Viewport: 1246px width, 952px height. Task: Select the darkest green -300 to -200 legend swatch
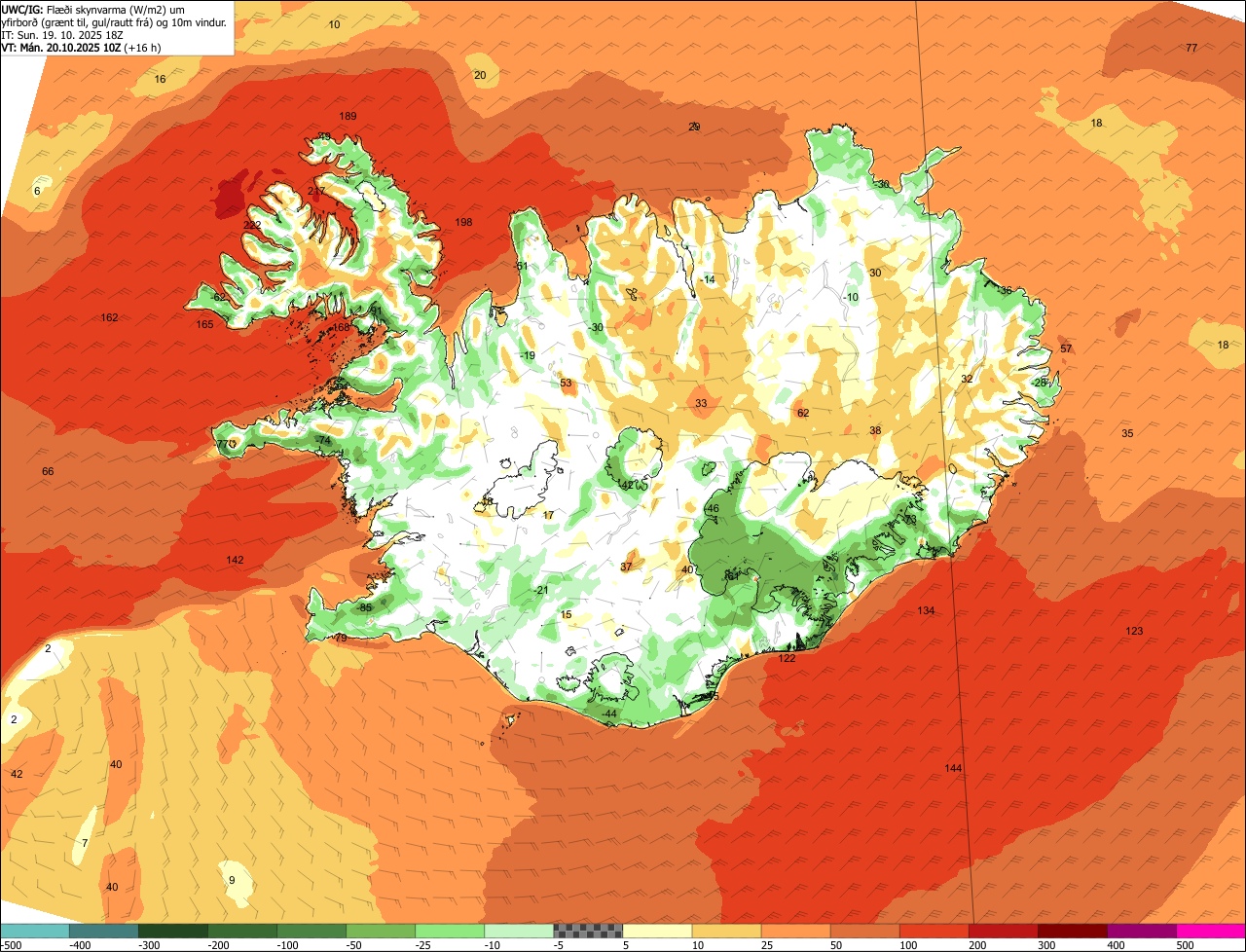(173, 931)
